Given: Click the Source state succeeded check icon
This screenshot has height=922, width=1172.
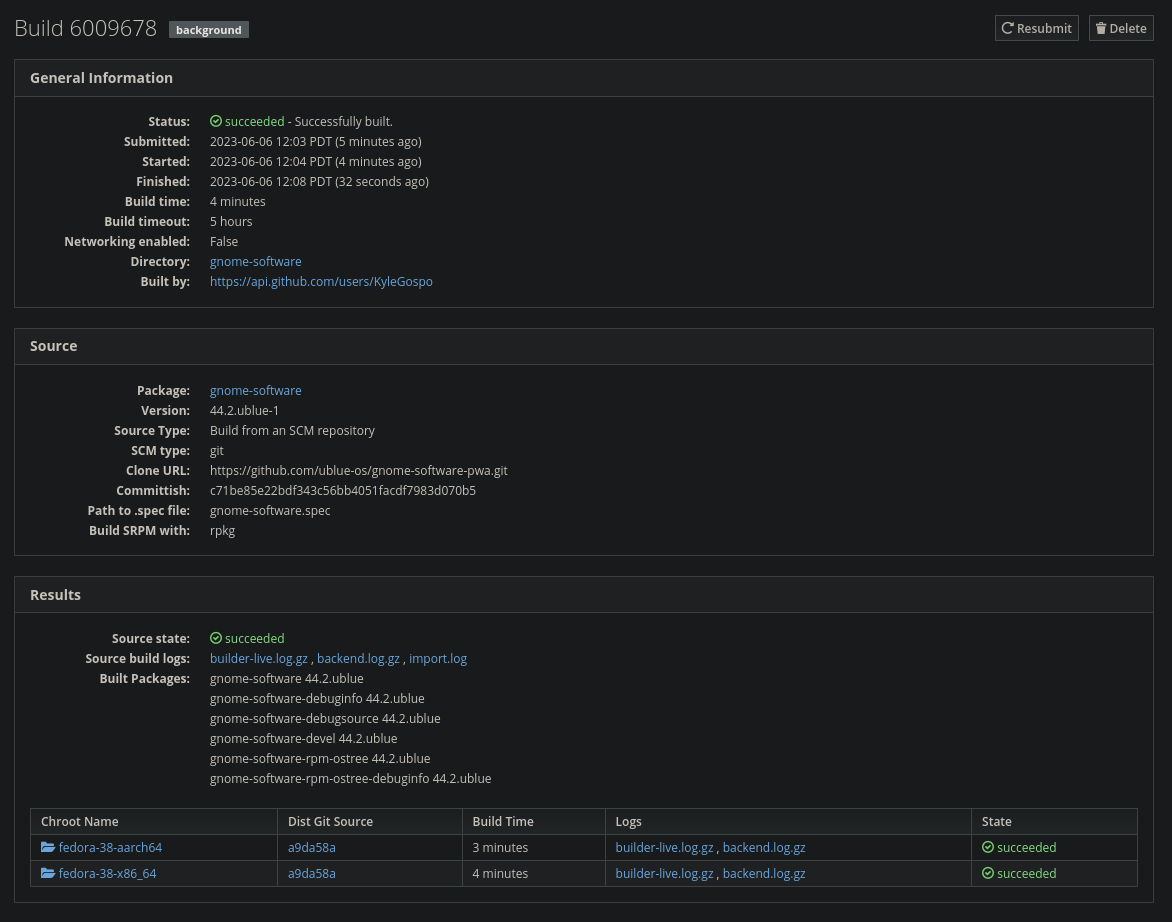Looking at the screenshot, I should [216, 639].
